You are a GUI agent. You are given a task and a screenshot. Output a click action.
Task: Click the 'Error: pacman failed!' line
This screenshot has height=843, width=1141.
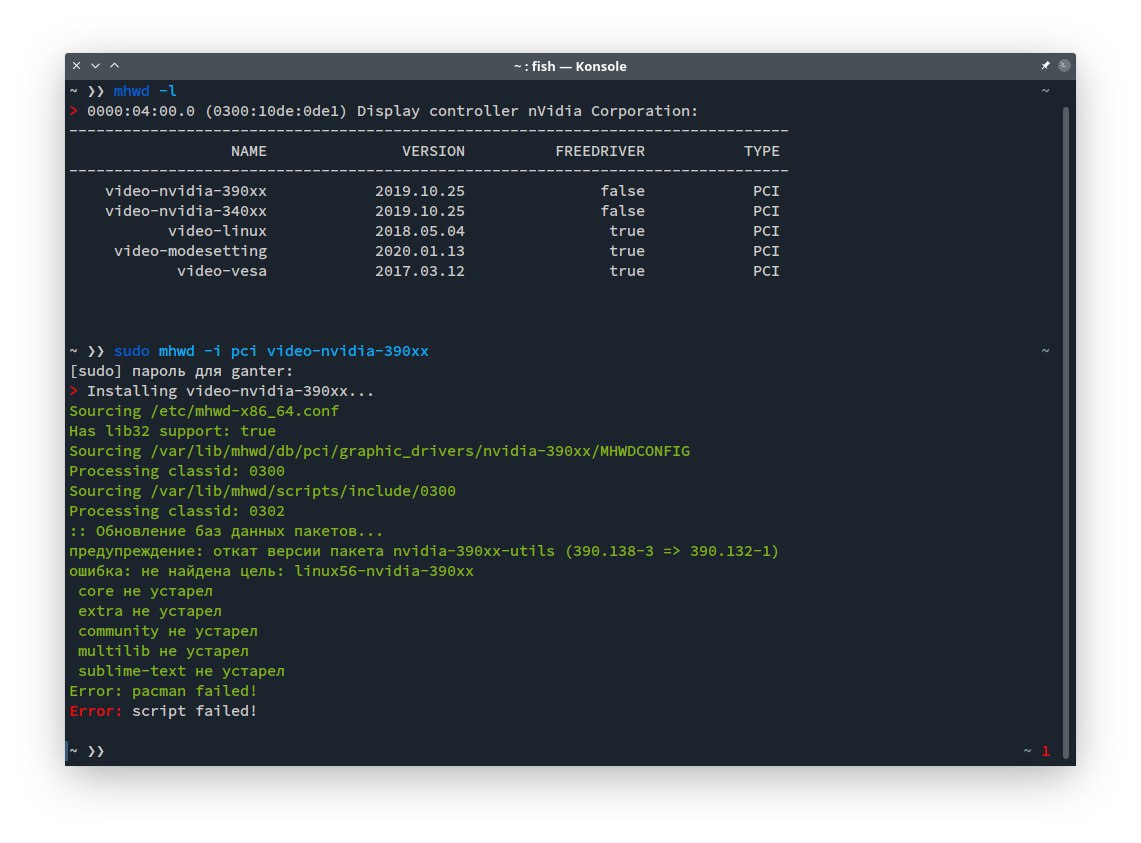coord(163,692)
